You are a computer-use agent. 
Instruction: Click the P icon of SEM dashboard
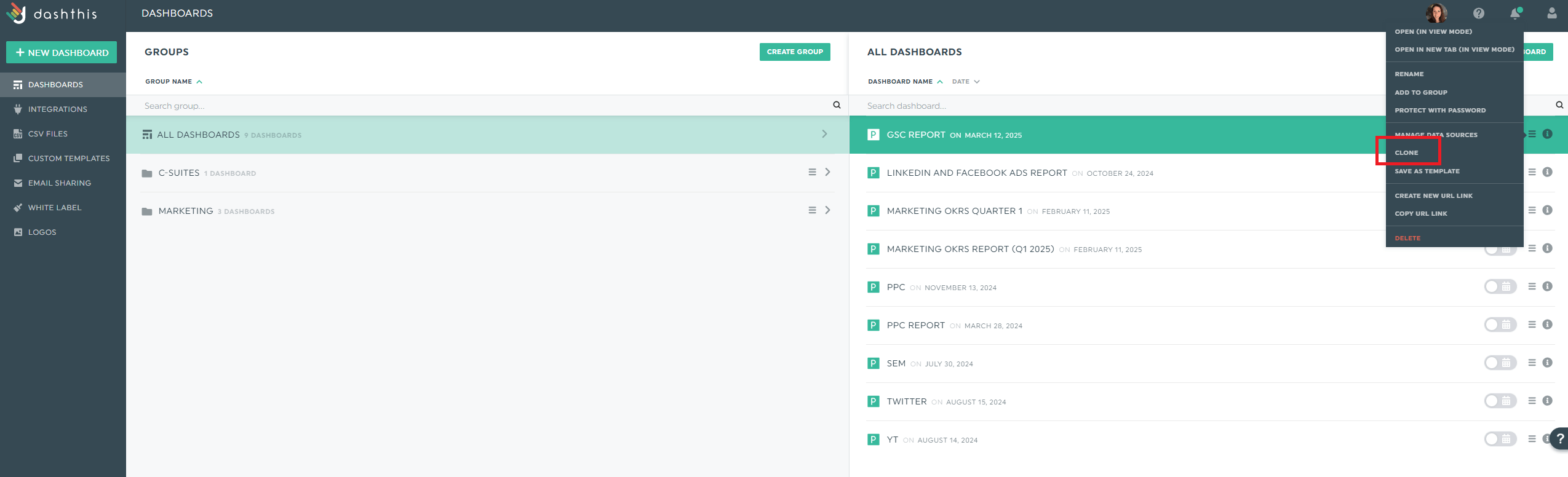pyautogui.click(x=873, y=363)
